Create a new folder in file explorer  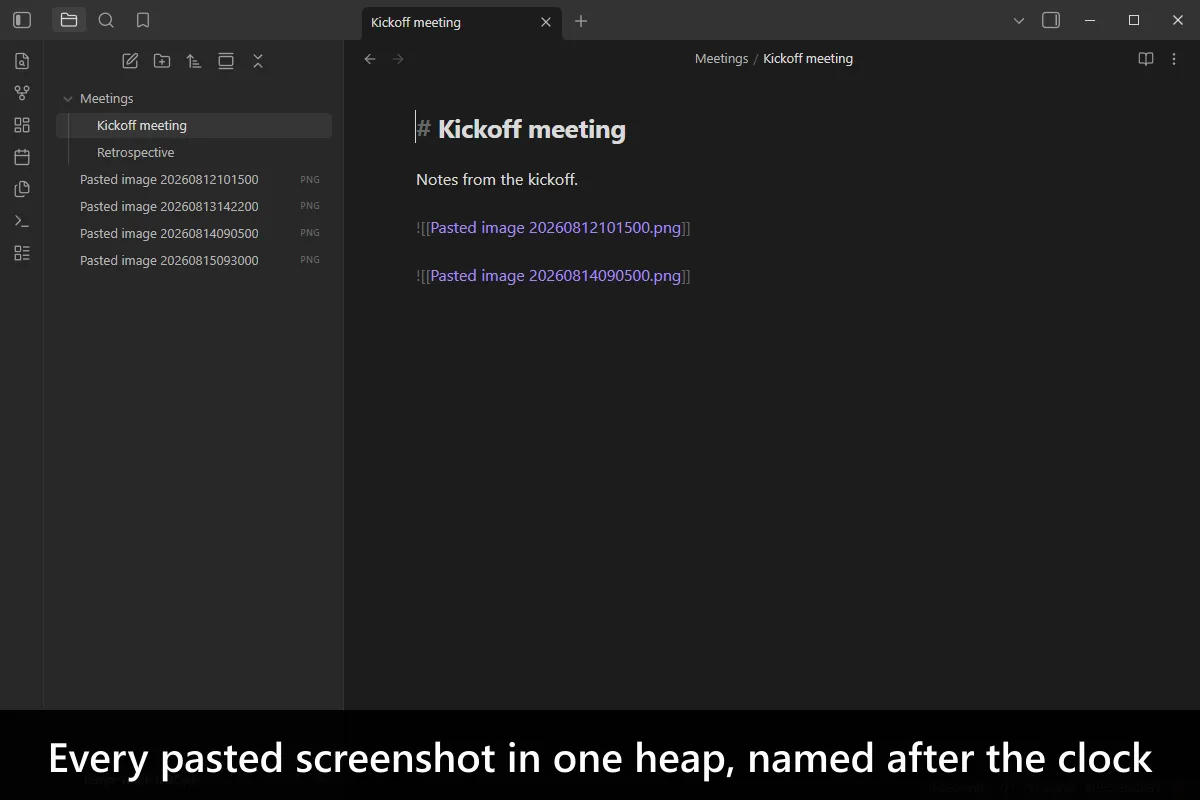[162, 61]
